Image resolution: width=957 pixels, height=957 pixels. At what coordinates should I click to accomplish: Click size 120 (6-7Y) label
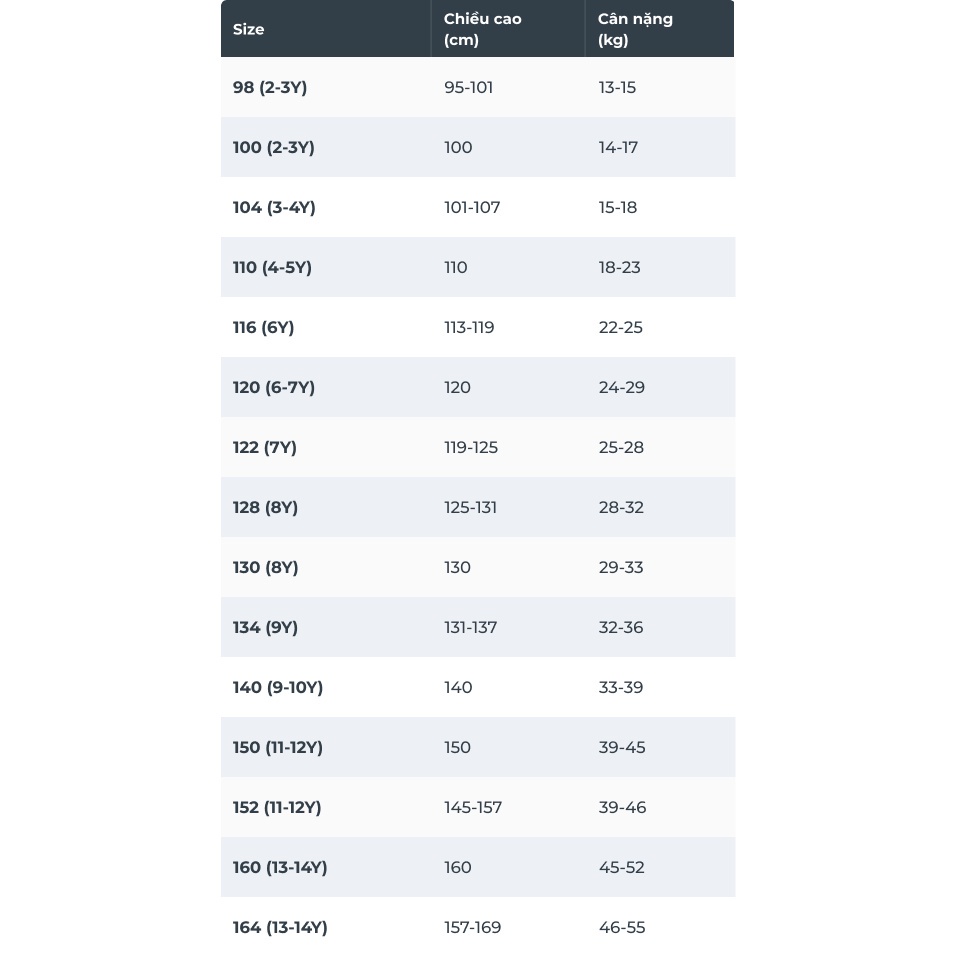coord(274,387)
